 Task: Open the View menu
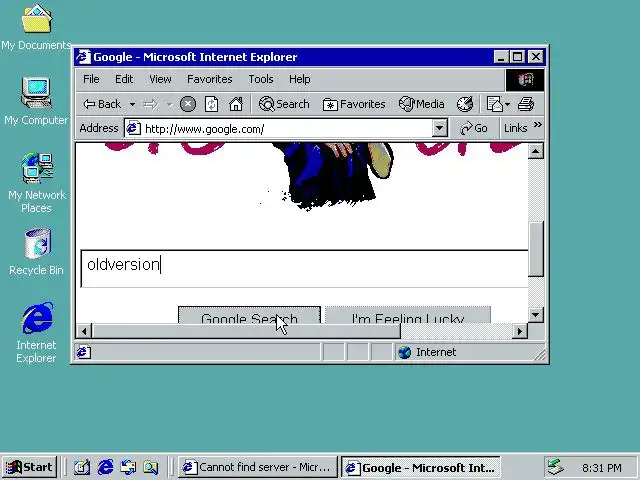pos(160,79)
